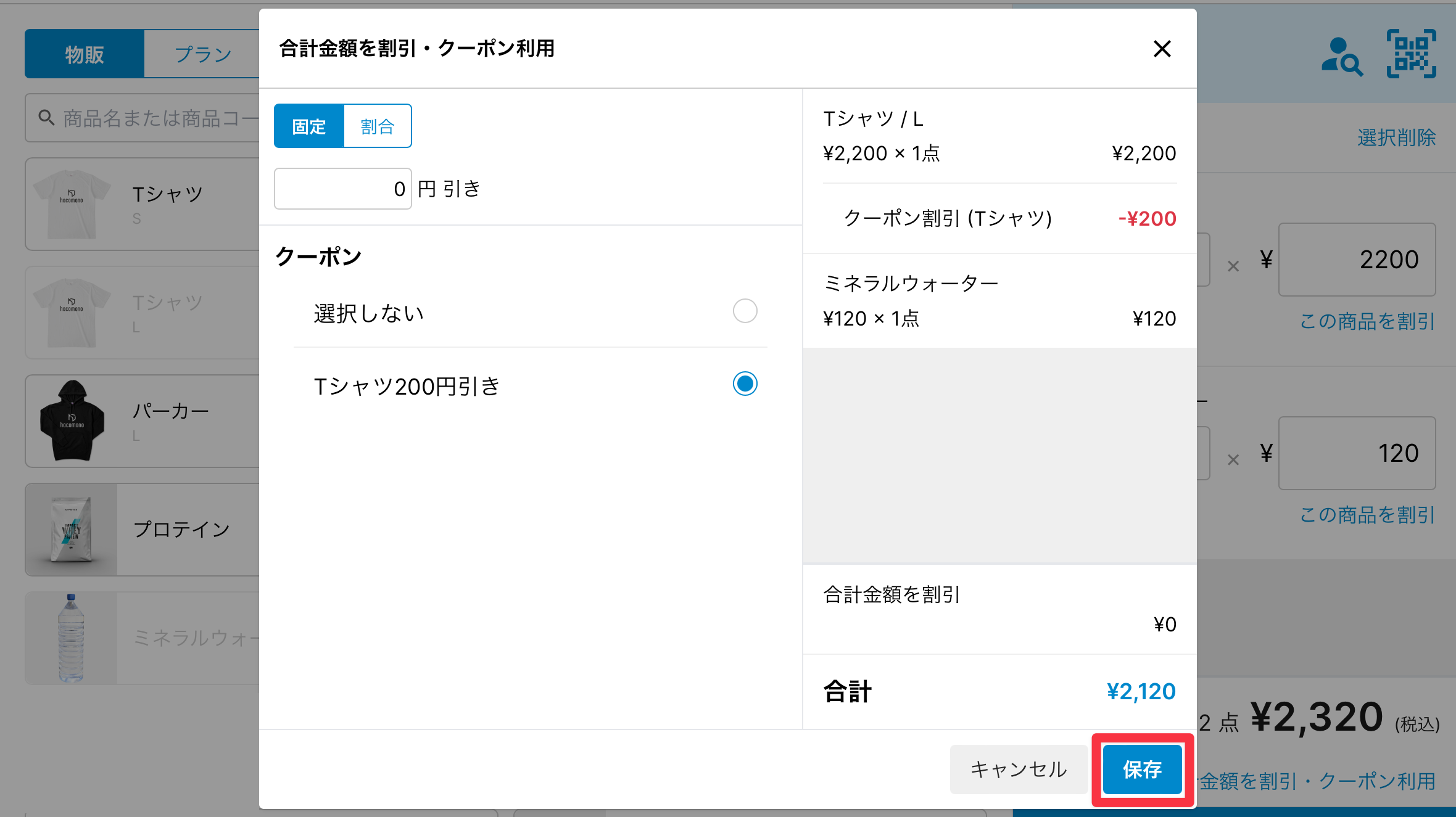The image size is (1456, 817).
Task: Click the discount amount 円引き input
Action: pos(343,189)
